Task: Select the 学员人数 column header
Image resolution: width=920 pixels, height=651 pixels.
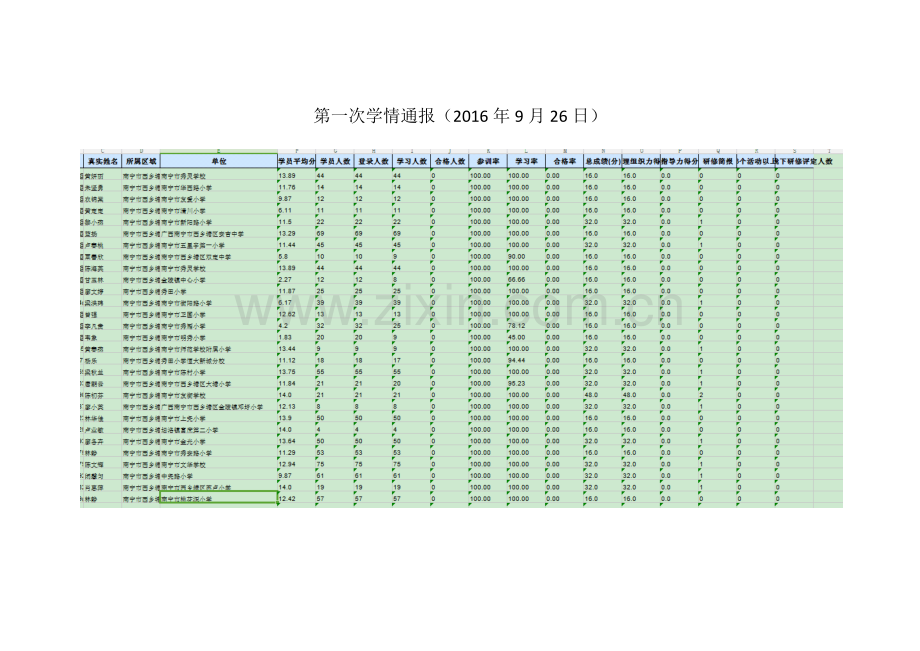Action: click(x=335, y=161)
